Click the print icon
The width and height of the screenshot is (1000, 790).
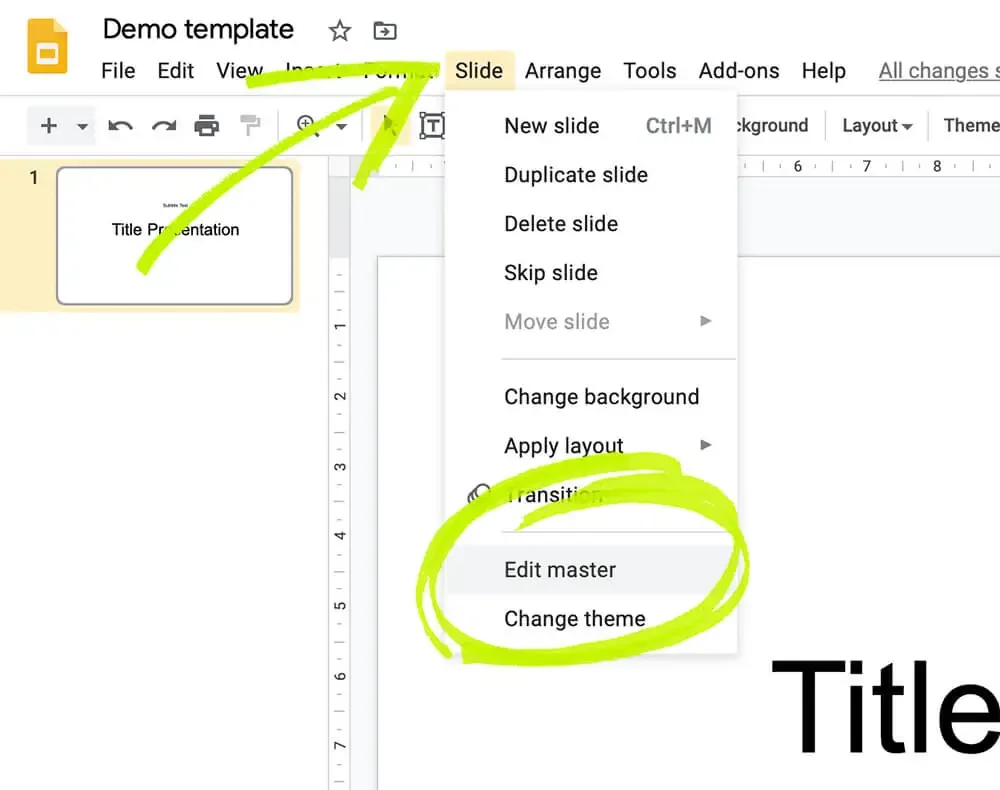click(x=206, y=126)
